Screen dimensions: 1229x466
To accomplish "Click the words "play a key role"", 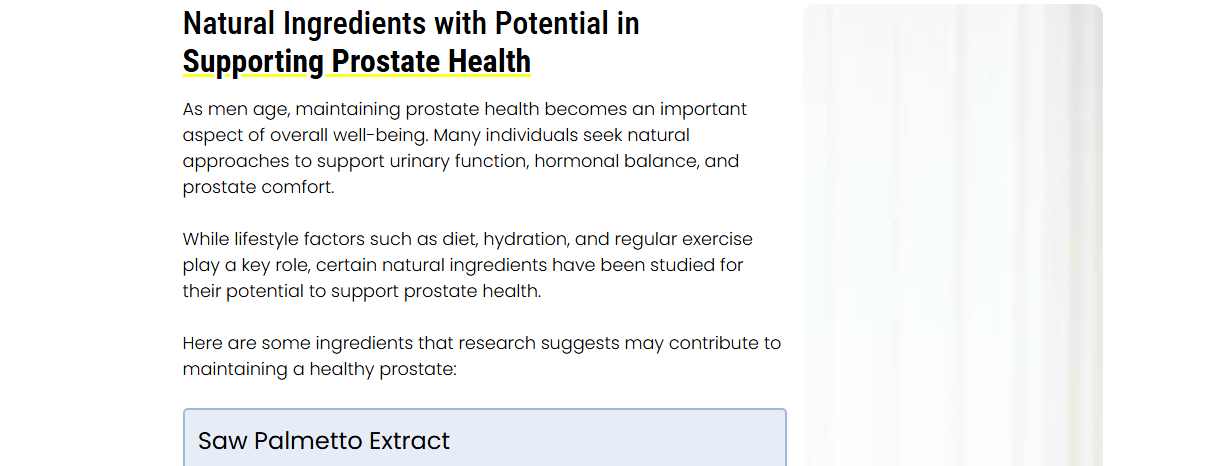I will pyautogui.click(x=248, y=265).
